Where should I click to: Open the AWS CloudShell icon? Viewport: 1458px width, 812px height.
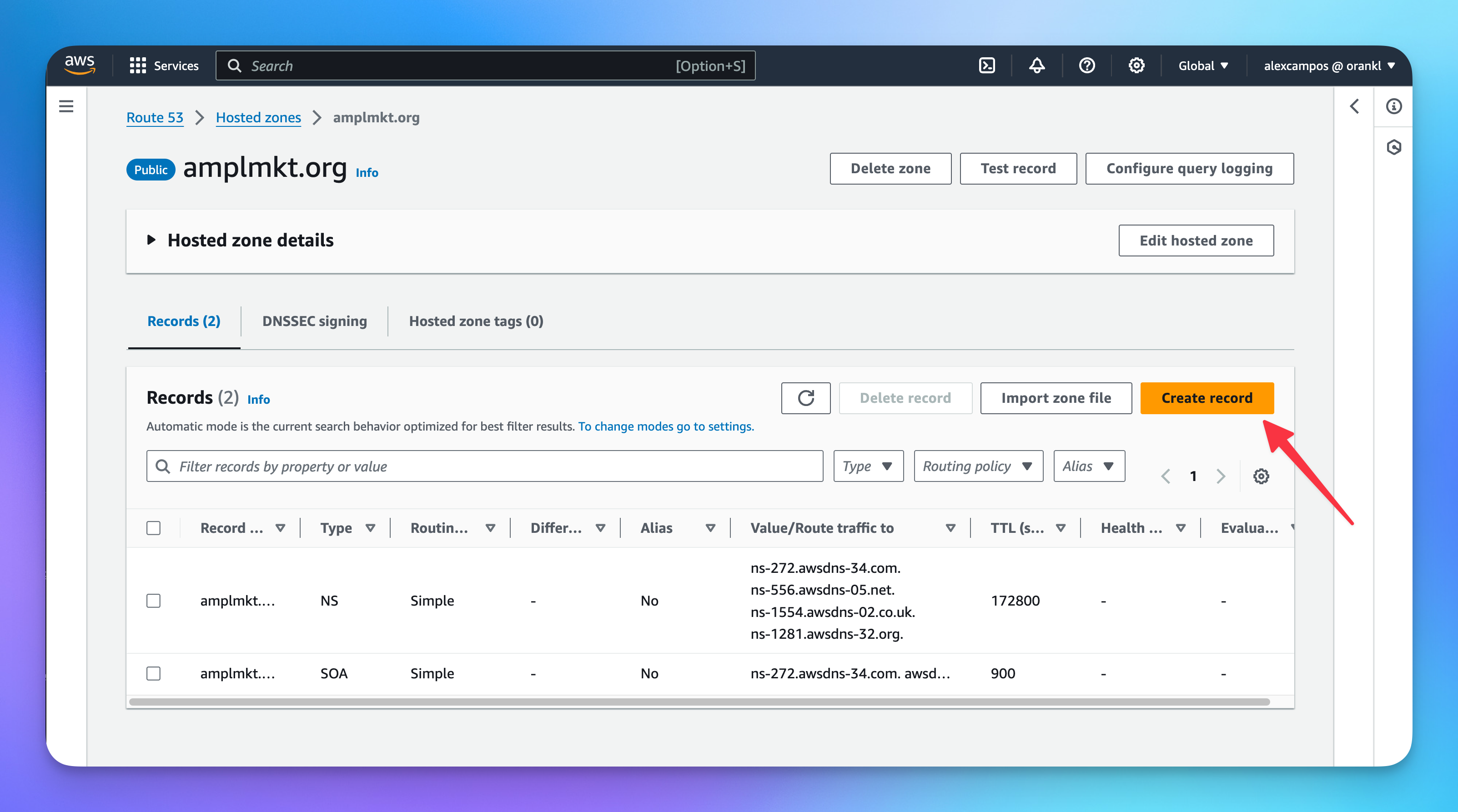pos(986,65)
